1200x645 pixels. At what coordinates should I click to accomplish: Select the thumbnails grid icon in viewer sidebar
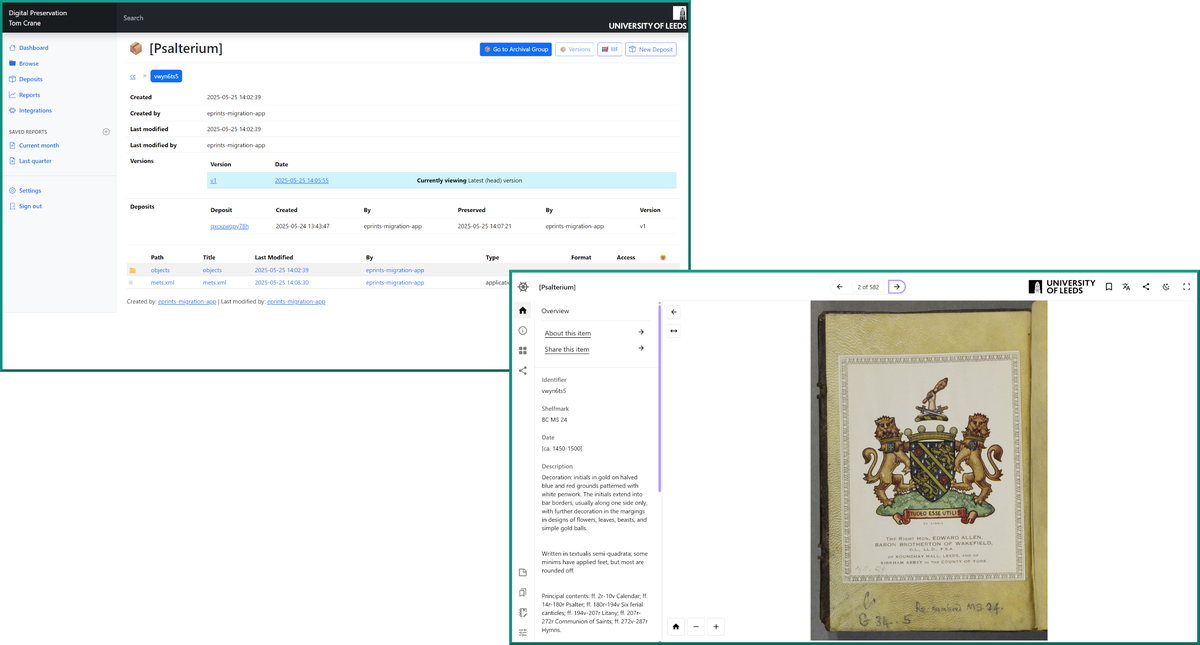[x=522, y=350]
